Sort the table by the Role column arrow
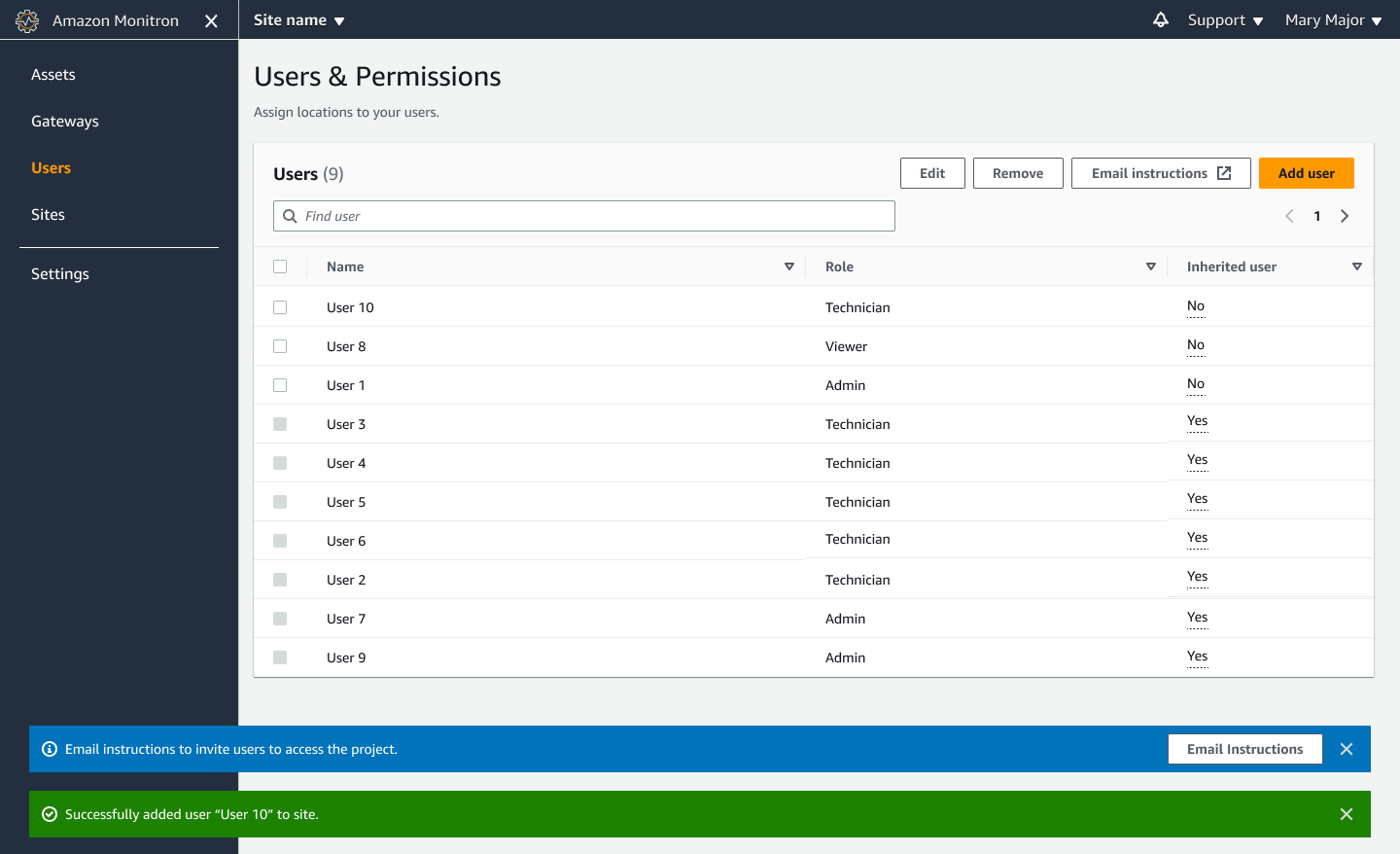 tap(1150, 266)
